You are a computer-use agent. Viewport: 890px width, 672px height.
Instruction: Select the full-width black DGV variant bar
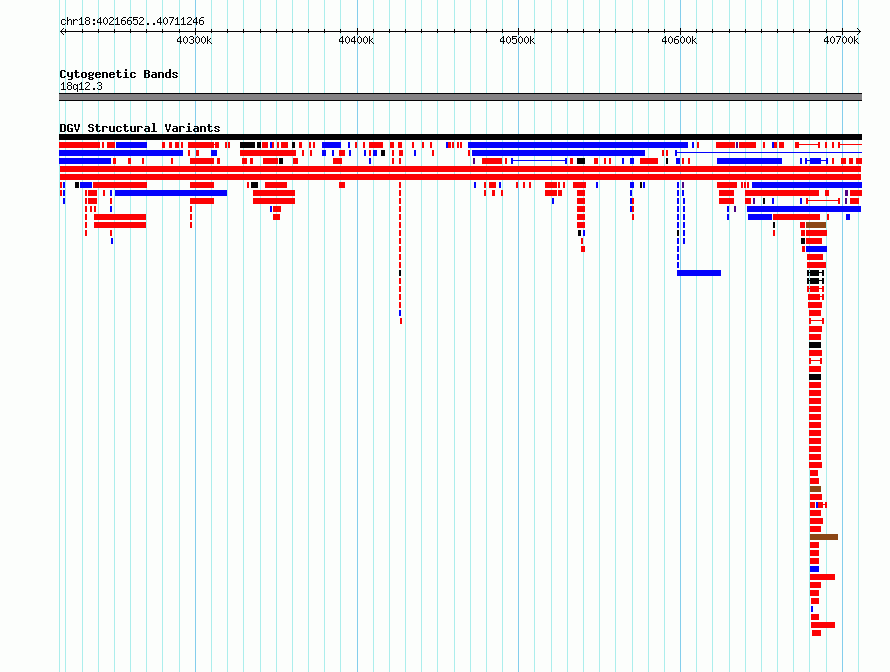click(460, 137)
